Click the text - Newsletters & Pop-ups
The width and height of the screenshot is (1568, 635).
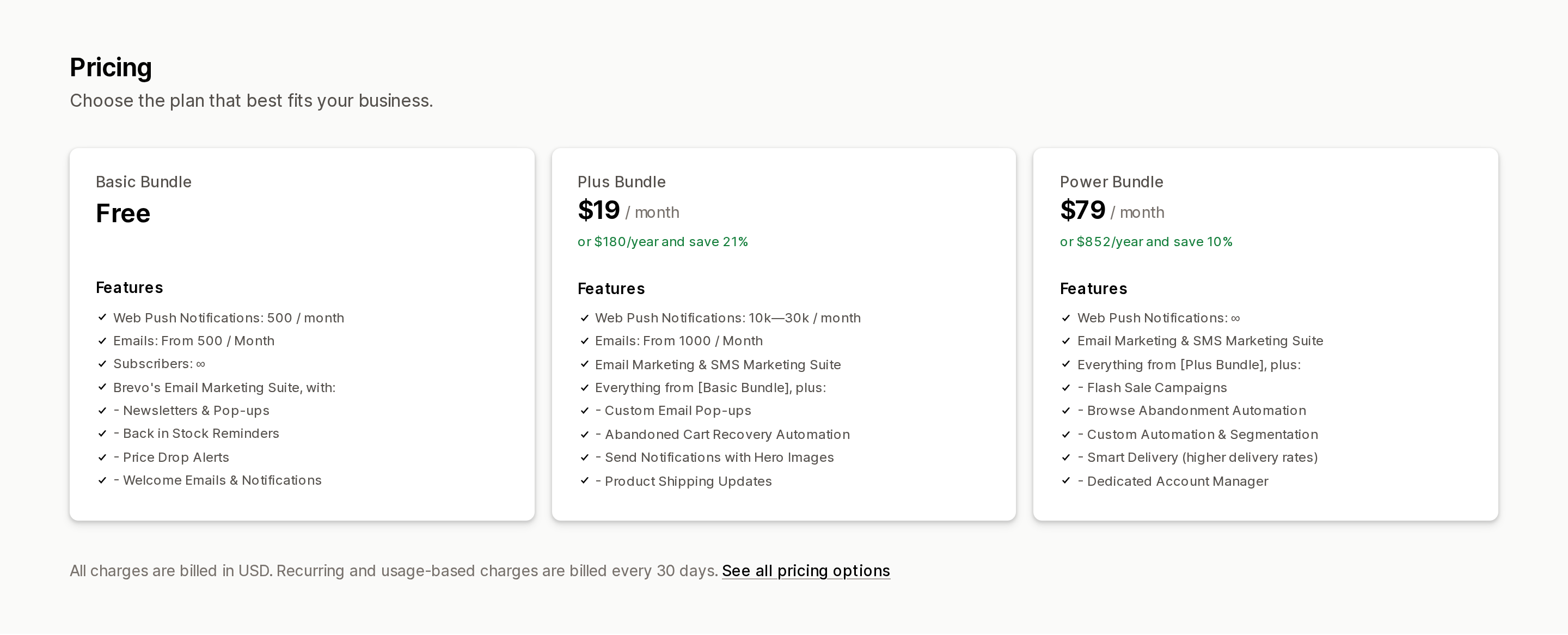[191, 411]
